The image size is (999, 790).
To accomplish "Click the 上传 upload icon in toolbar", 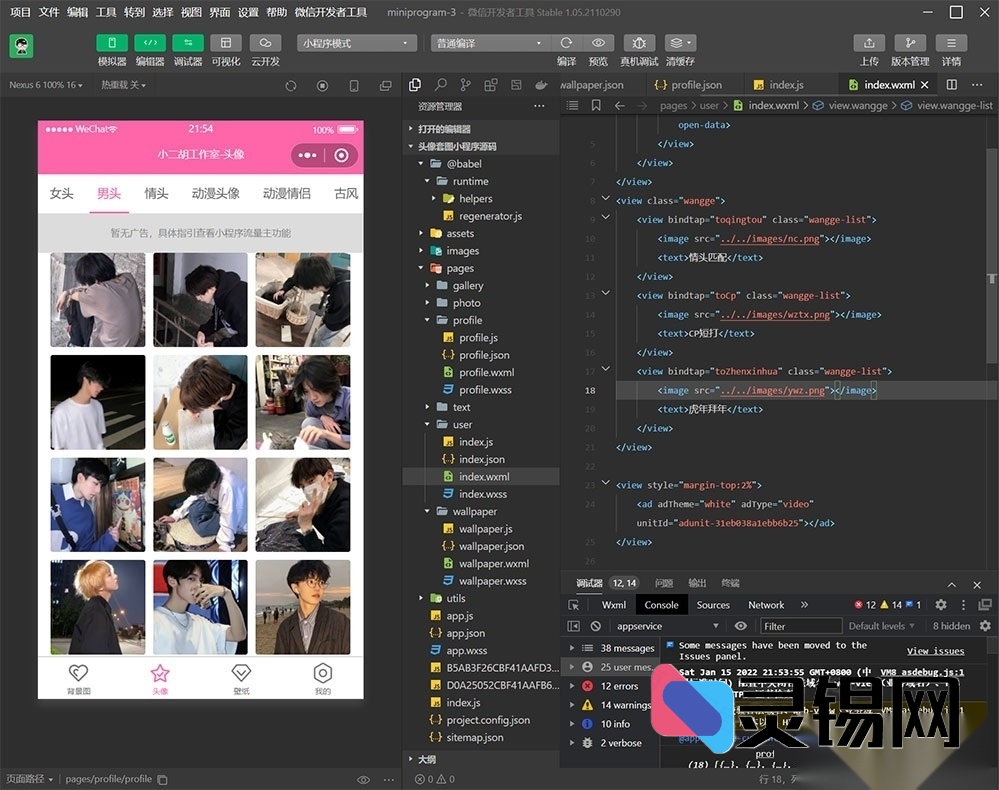I will pos(869,43).
